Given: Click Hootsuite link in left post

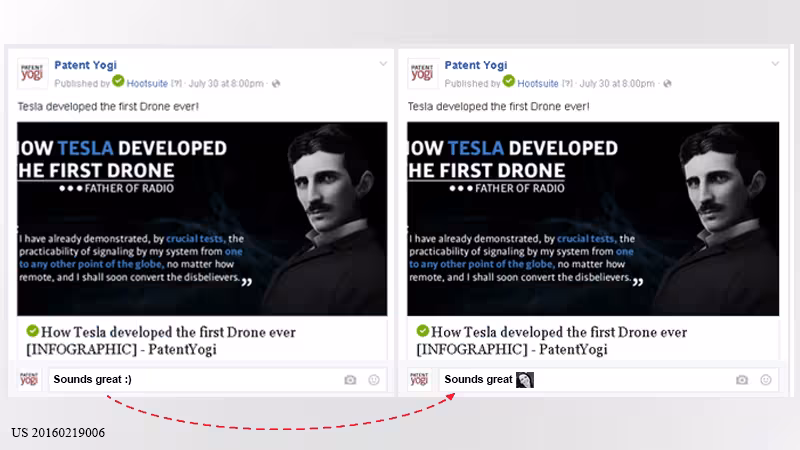Looking at the screenshot, I should pos(147,84).
